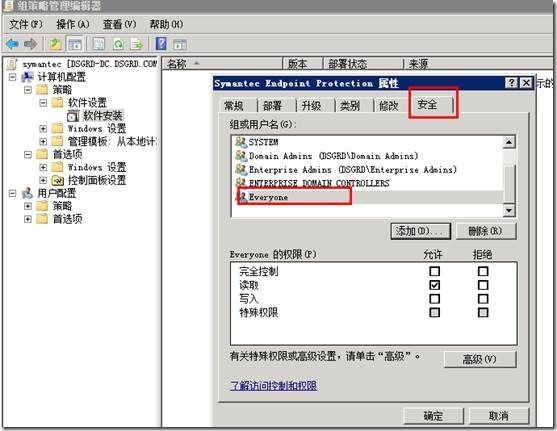Expand 策略 under 用户配置
The height and width of the screenshot is (431, 557).
tap(28, 206)
